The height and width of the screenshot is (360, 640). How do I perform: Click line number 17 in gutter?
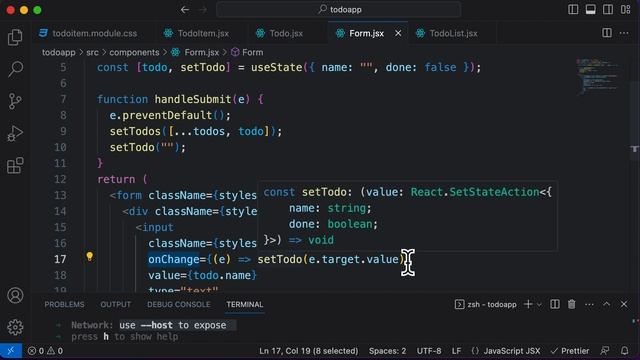coord(60,259)
